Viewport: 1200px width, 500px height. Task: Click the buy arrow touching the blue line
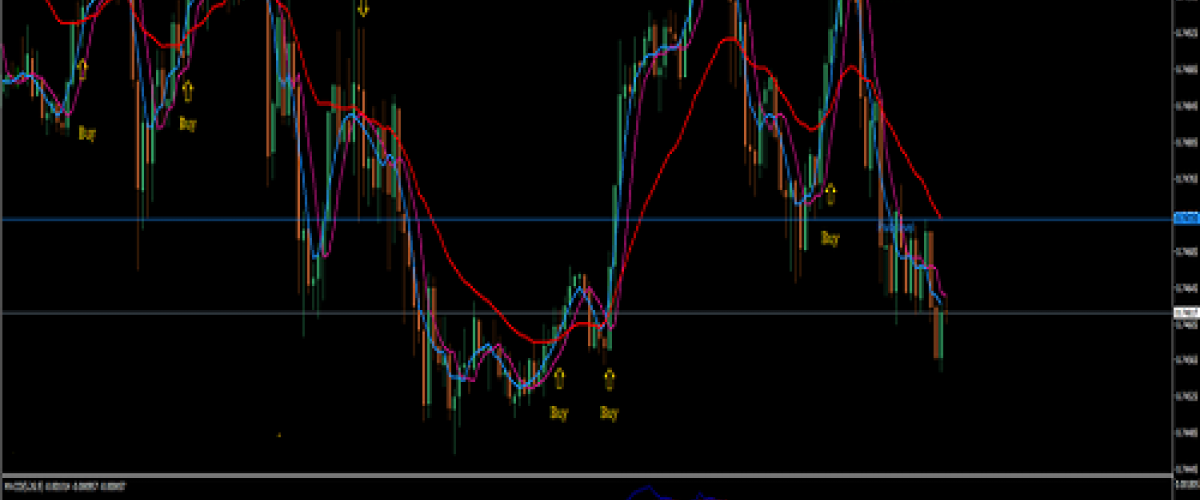click(829, 193)
